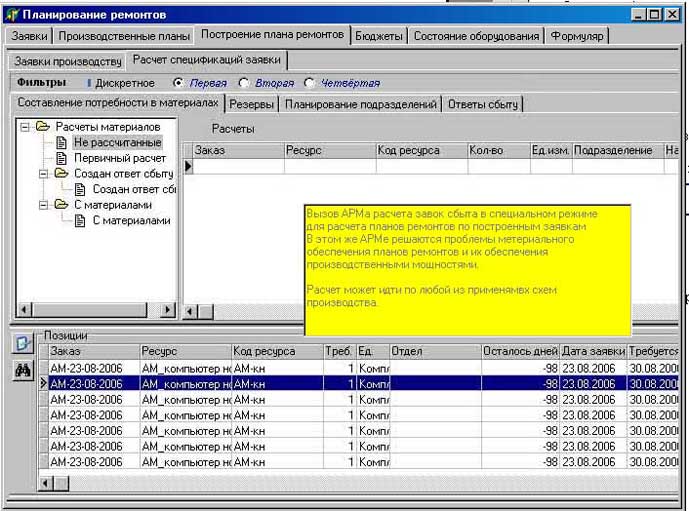689x511 pixels.
Task: Open the Ответы сбыту tab
Action: [482, 104]
